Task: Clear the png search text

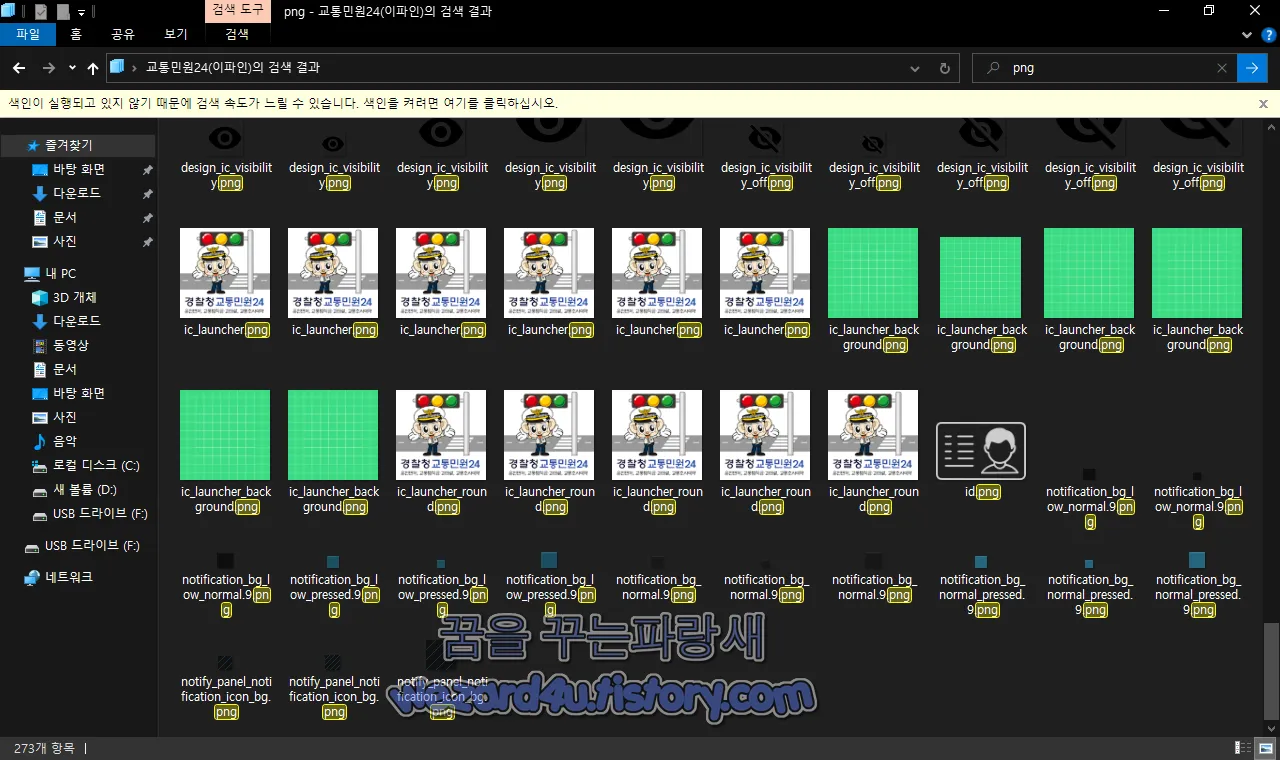Action: point(1222,68)
